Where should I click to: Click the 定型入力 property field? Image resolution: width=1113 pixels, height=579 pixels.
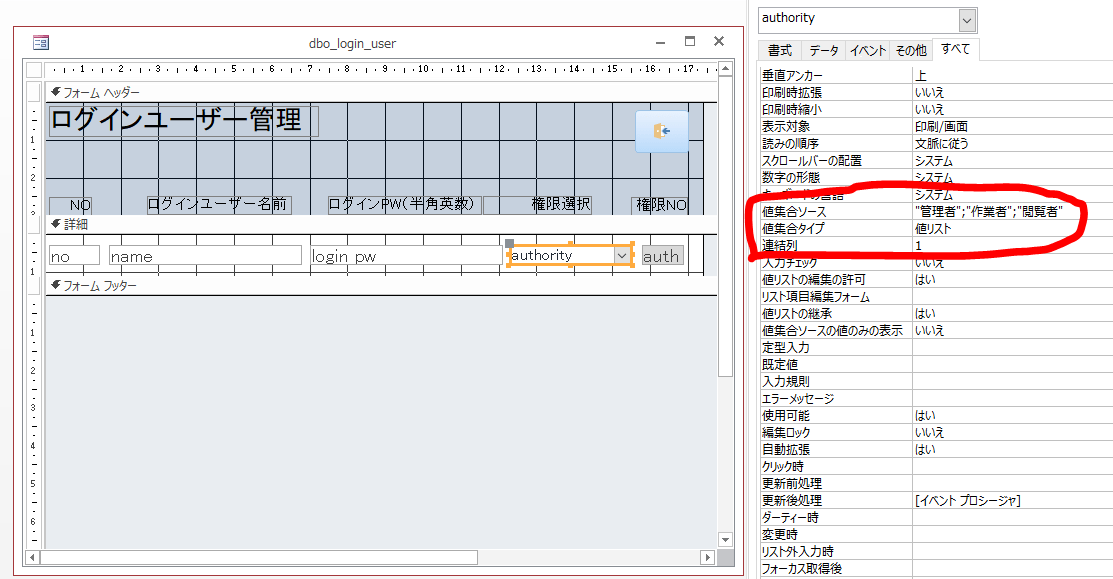tap(1012, 348)
